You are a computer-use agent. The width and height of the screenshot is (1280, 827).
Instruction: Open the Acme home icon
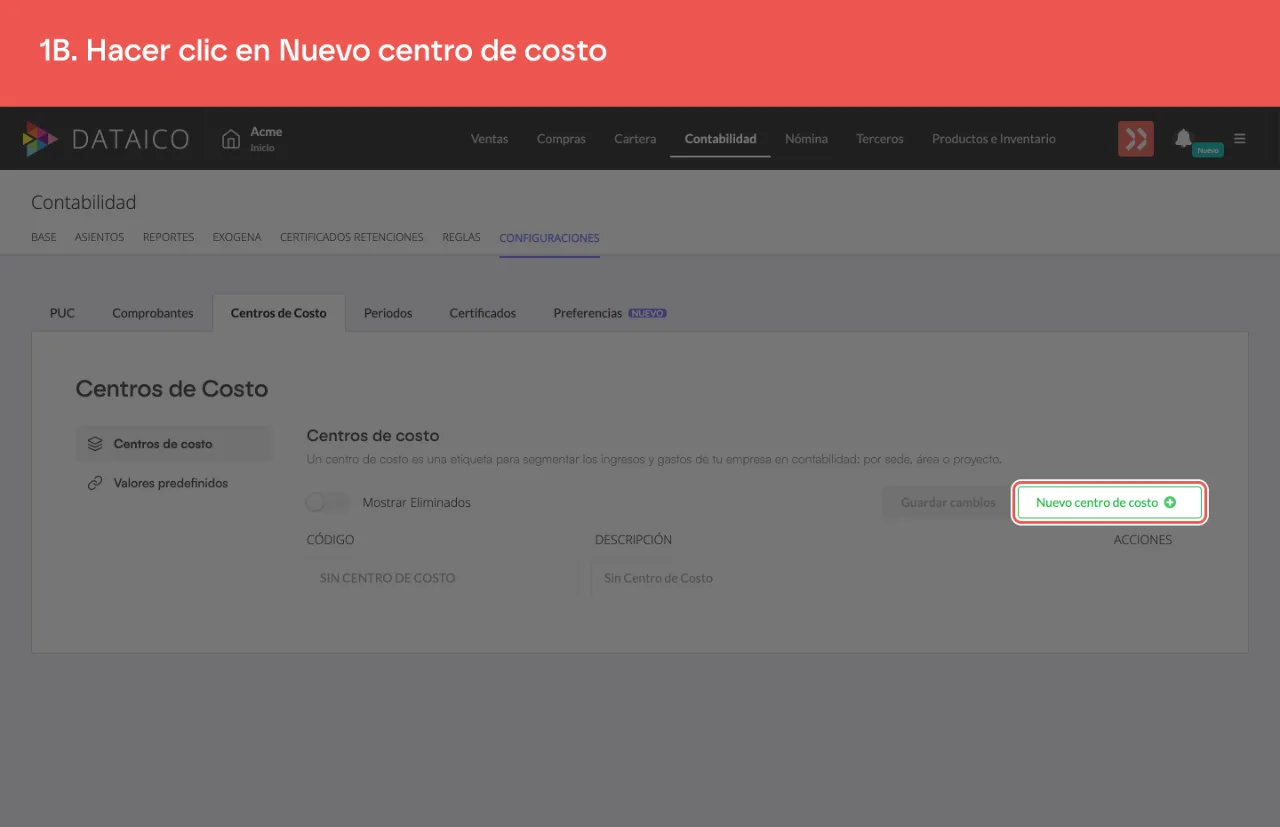coord(231,139)
